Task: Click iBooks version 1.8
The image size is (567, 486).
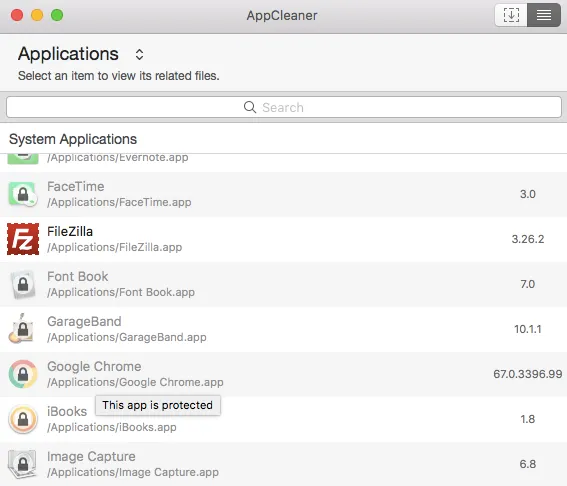Action: [528, 419]
